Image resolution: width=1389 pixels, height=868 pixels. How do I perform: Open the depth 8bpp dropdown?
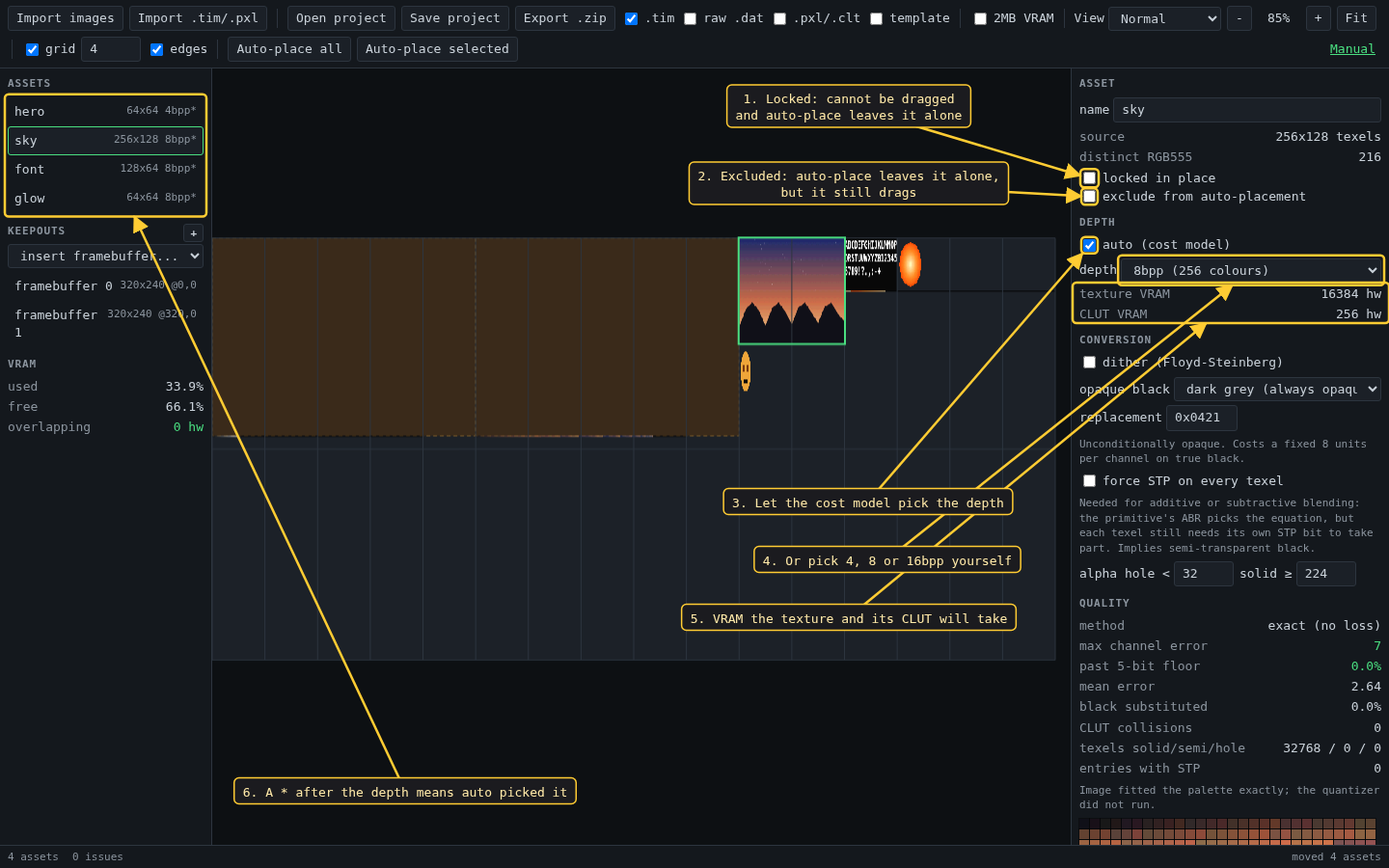click(x=1251, y=270)
